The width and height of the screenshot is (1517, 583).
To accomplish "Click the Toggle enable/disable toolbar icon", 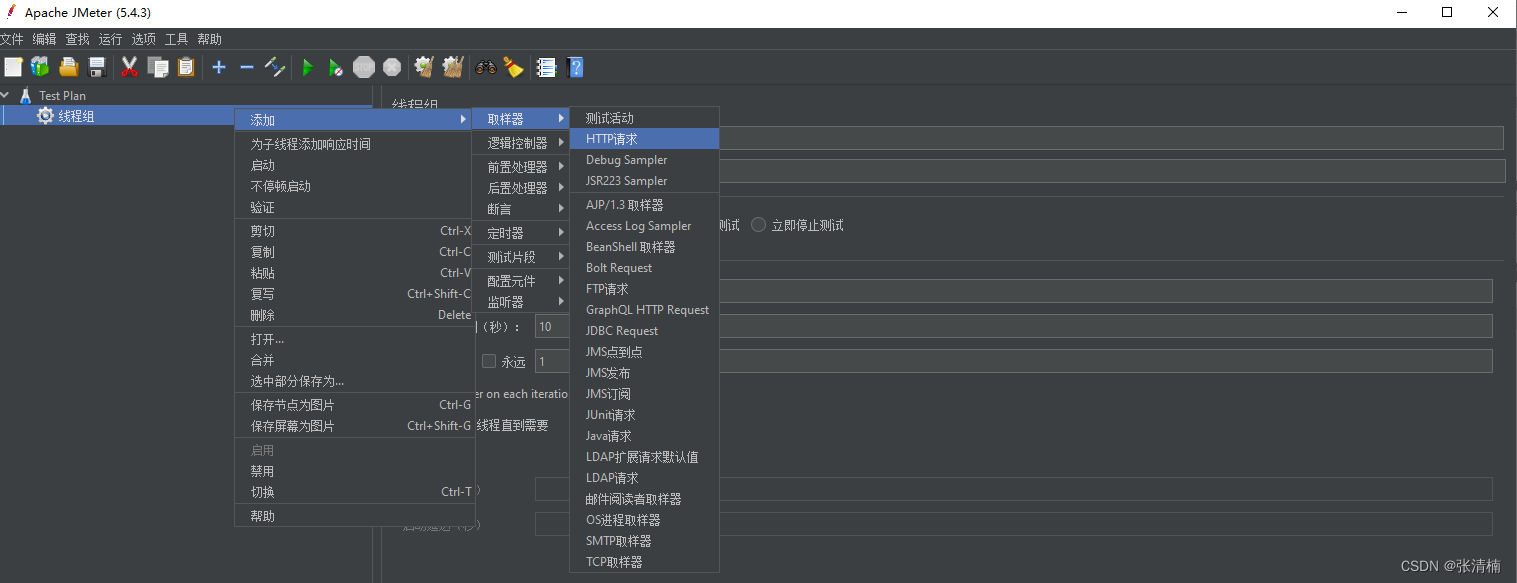I will pos(275,67).
